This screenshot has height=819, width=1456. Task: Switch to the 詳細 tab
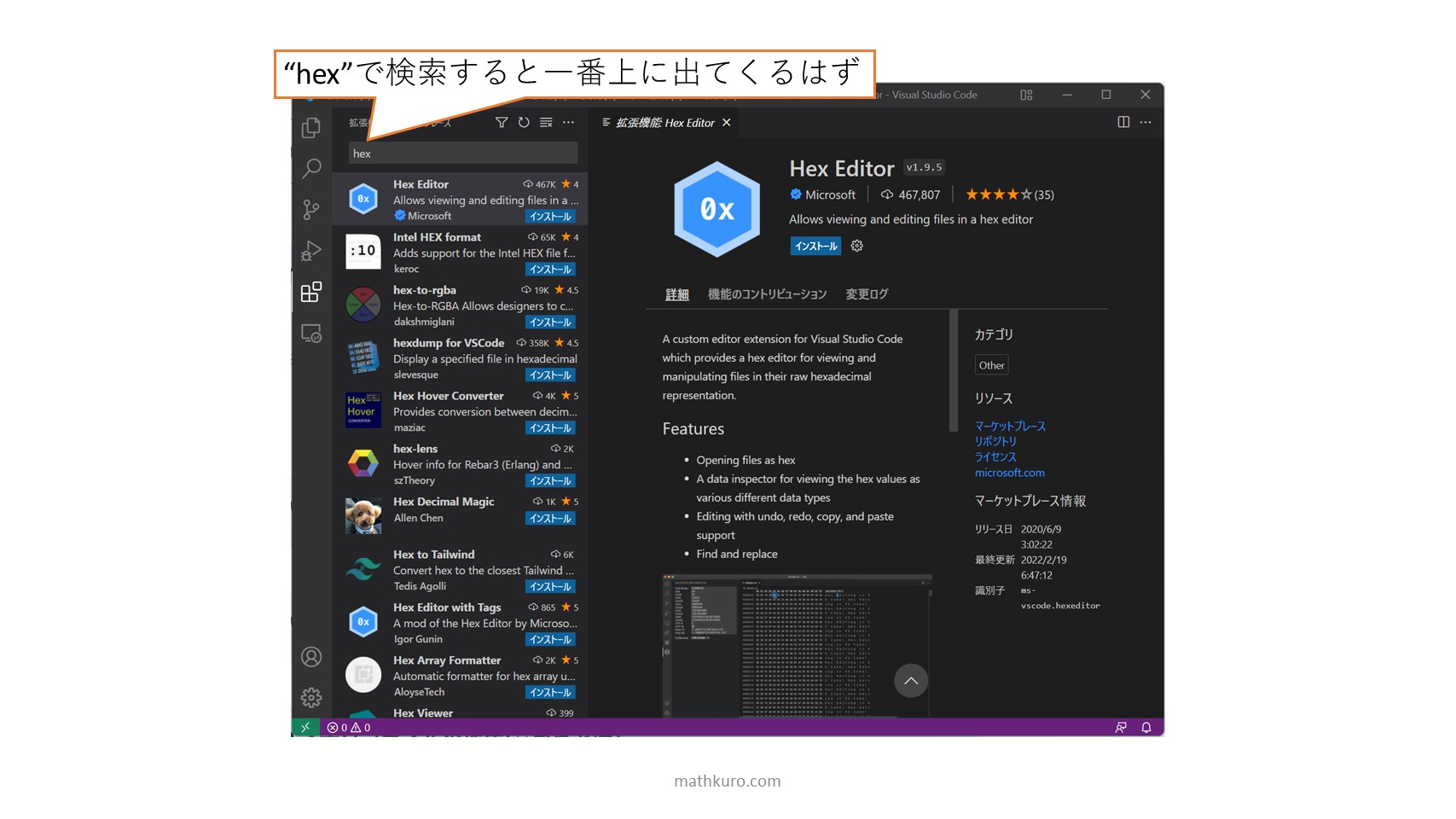pyautogui.click(x=677, y=294)
